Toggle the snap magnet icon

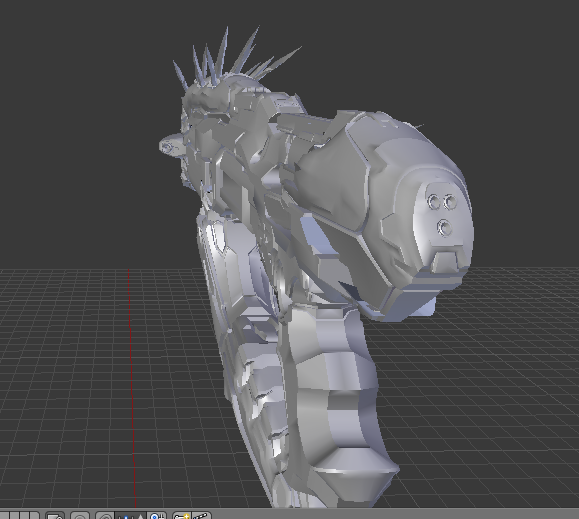105,516
